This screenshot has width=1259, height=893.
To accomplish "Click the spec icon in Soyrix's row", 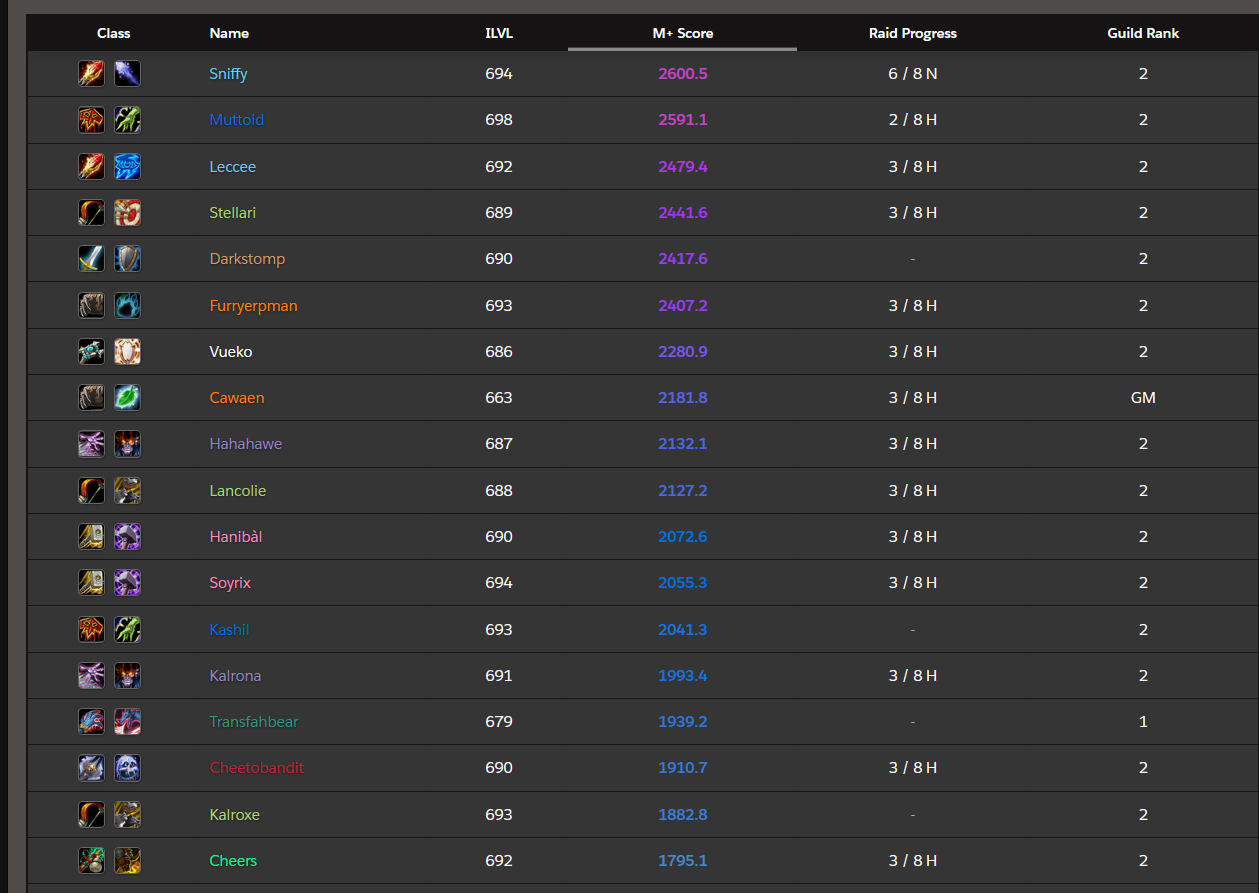I will tap(127, 582).
